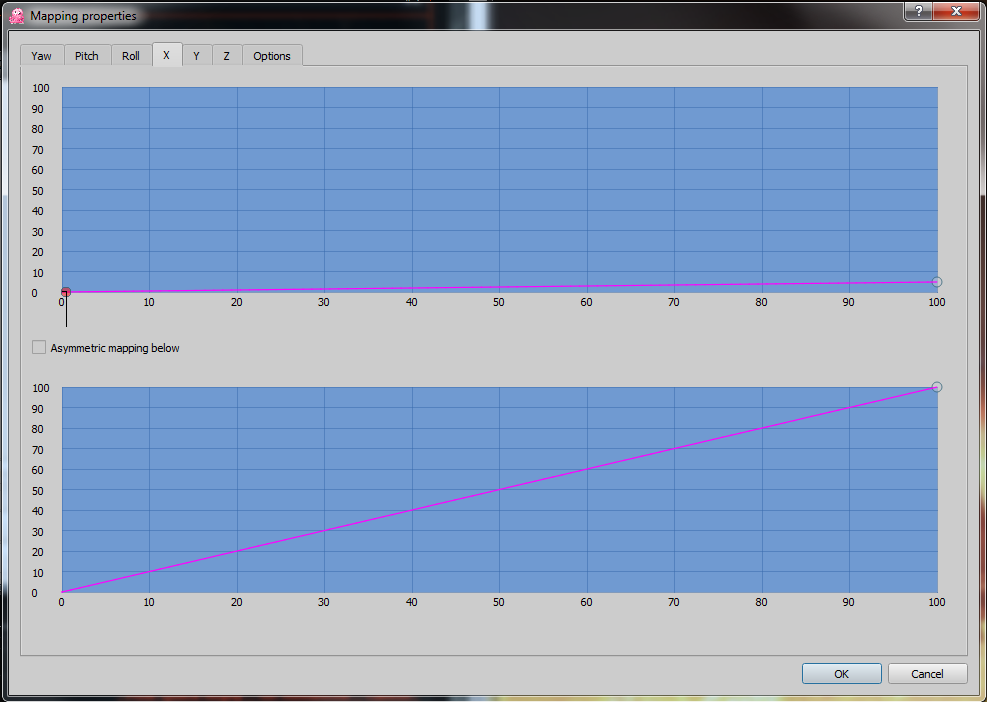The width and height of the screenshot is (987, 702).
Task: Click the help question mark button
Action: (919, 11)
